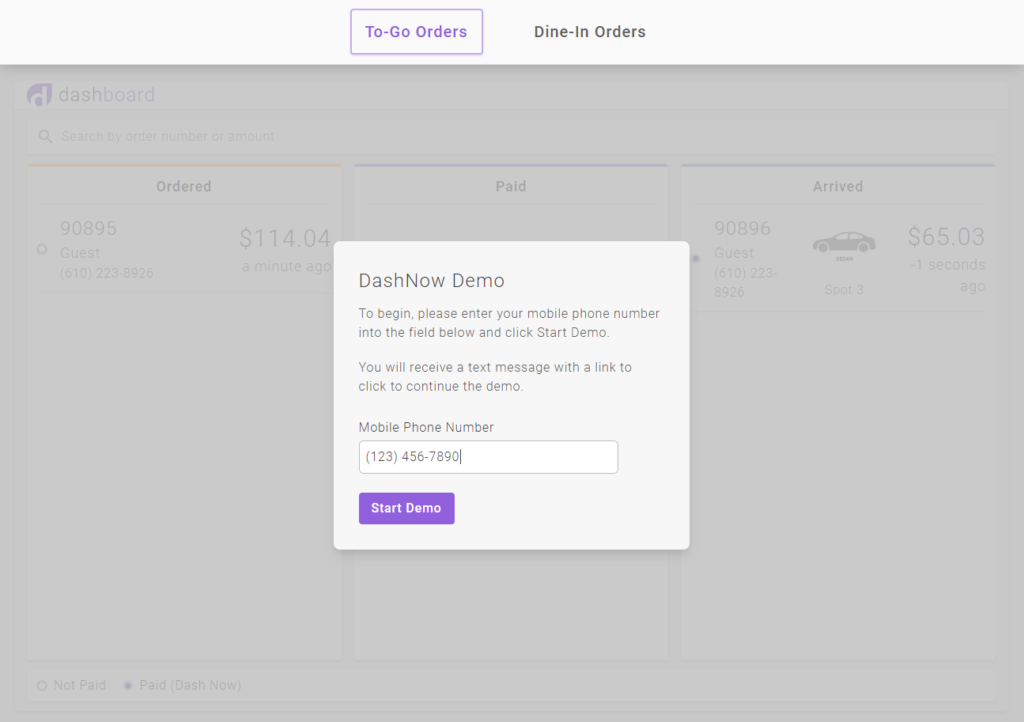Open the Dine-In Orders tab
The image size is (1024, 722).
pos(590,31)
